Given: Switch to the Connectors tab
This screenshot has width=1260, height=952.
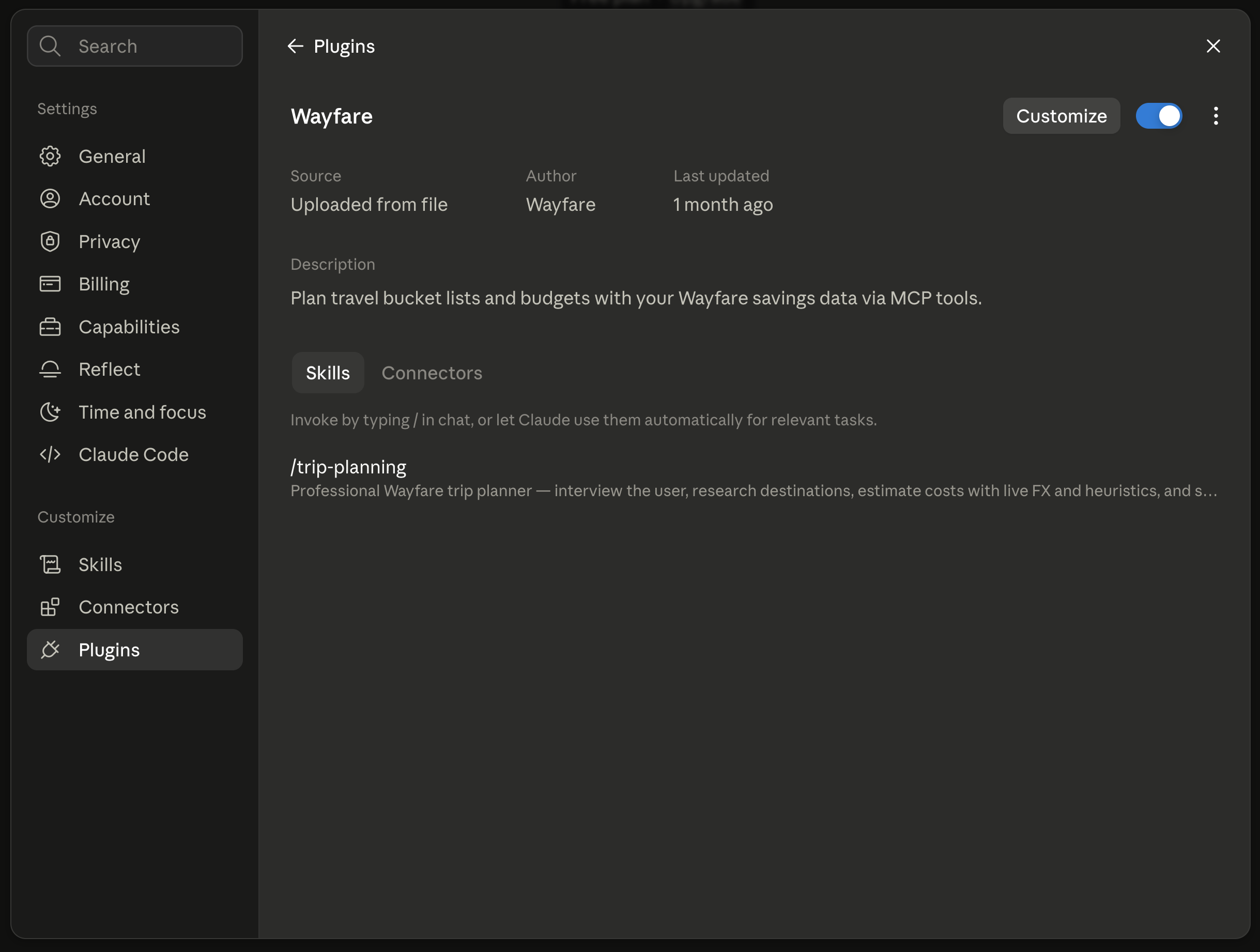Looking at the screenshot, I should coord(432,373).
